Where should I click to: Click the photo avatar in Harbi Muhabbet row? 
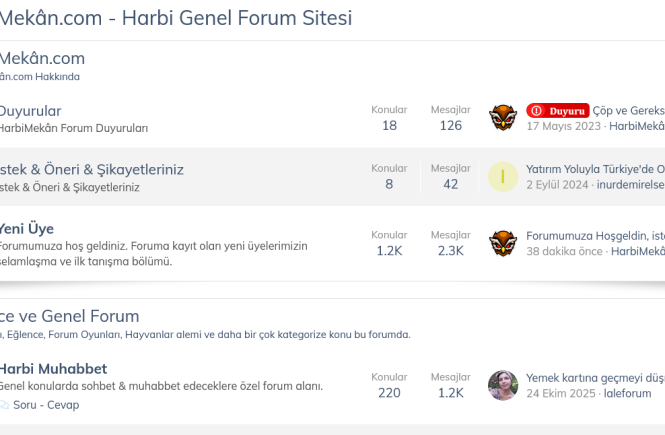pos(503,385)
